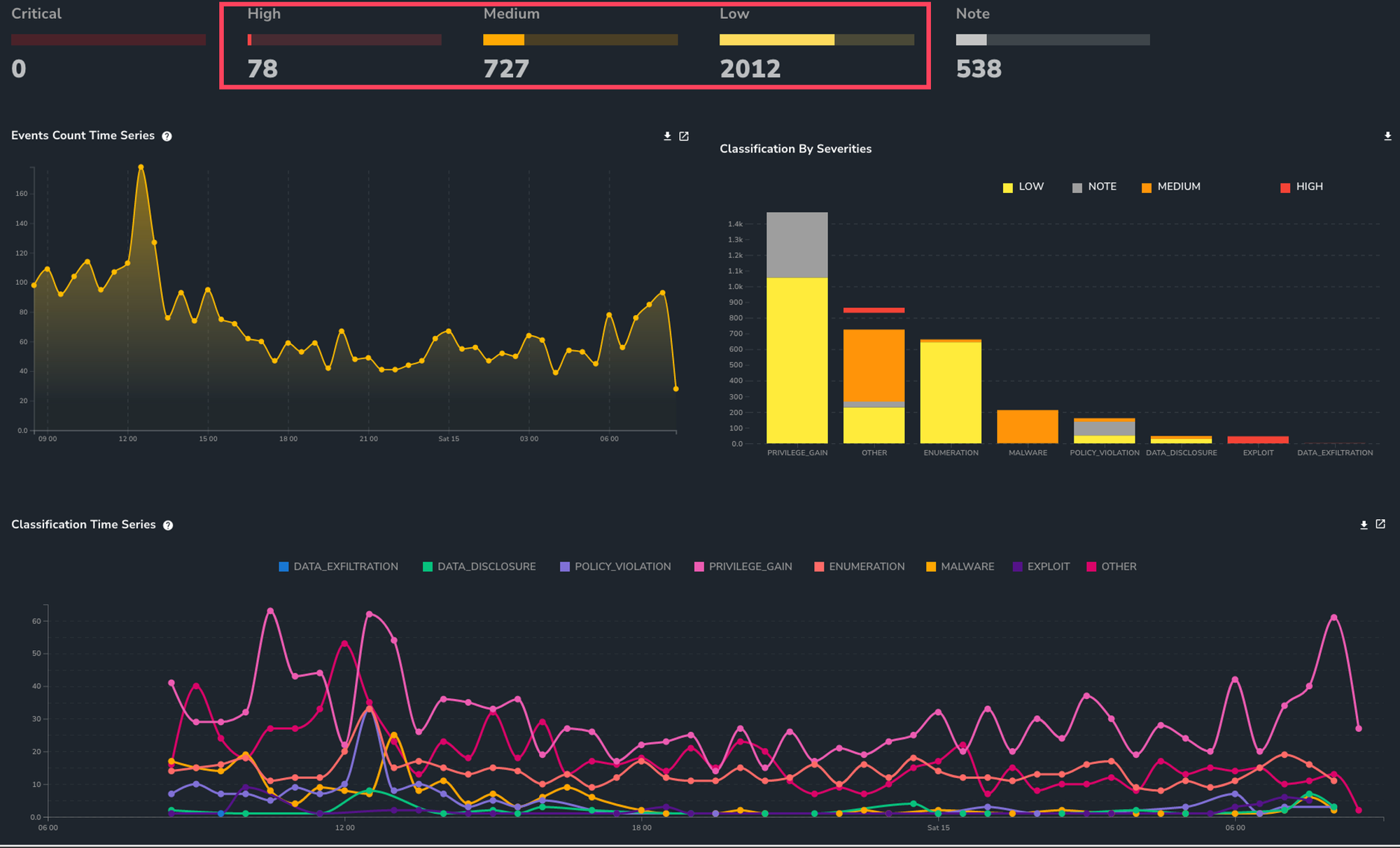Click the MALWARE orange bar

tap(1027, 427)
